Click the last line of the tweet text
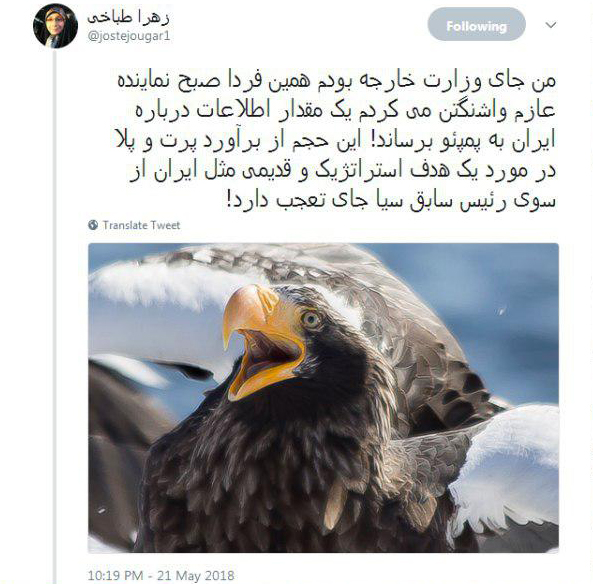593x584 pixels. click(x=391, y=200)
